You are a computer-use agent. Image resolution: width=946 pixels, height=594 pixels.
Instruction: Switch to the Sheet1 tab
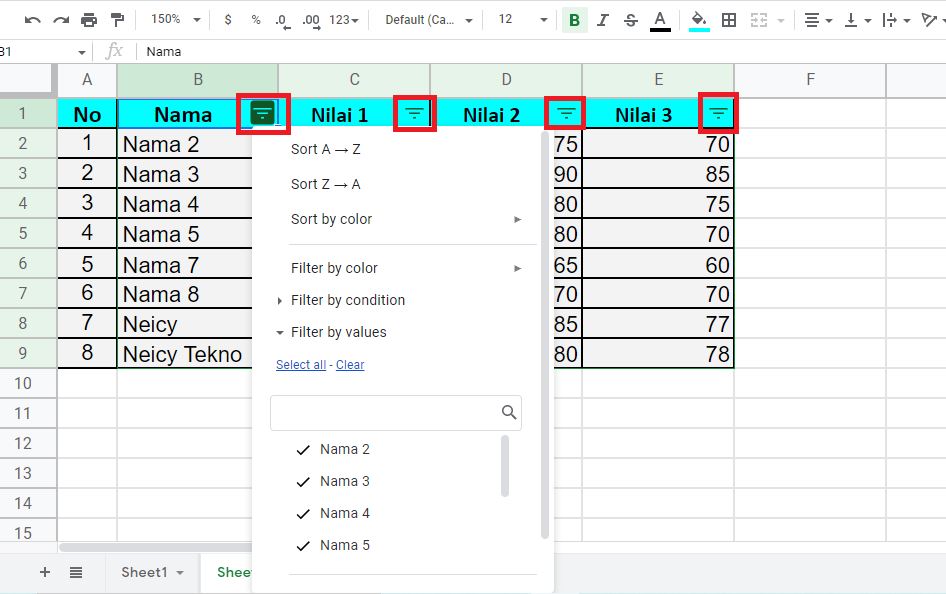pyautogui.click(x=144, y=572)
